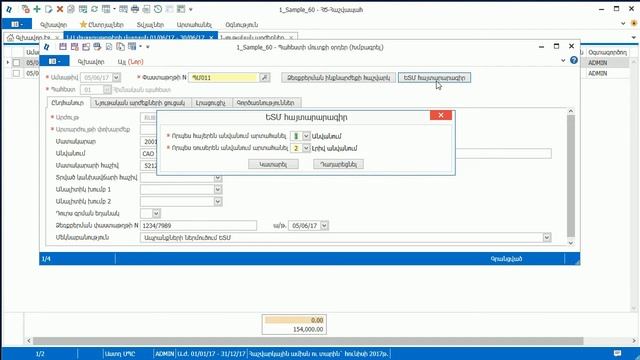Click the main window horizontal scrollbar
This screenshot has width=640, height=360.
click(308, 341)
